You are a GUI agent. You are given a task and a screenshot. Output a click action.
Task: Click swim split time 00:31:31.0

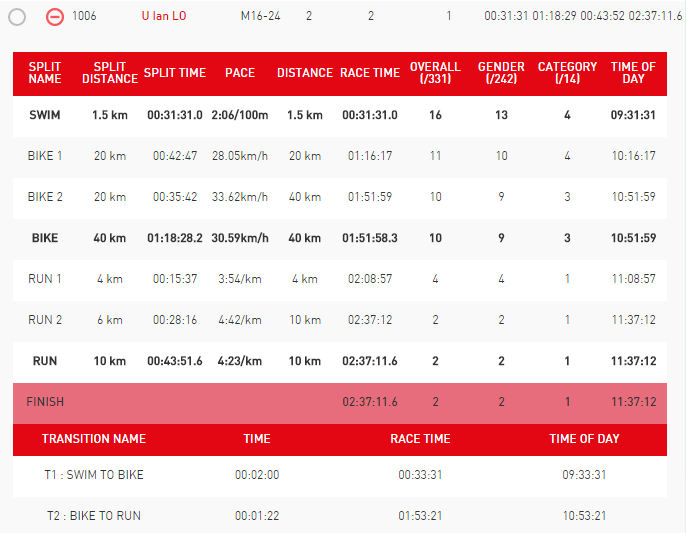(x=175, y=115)
